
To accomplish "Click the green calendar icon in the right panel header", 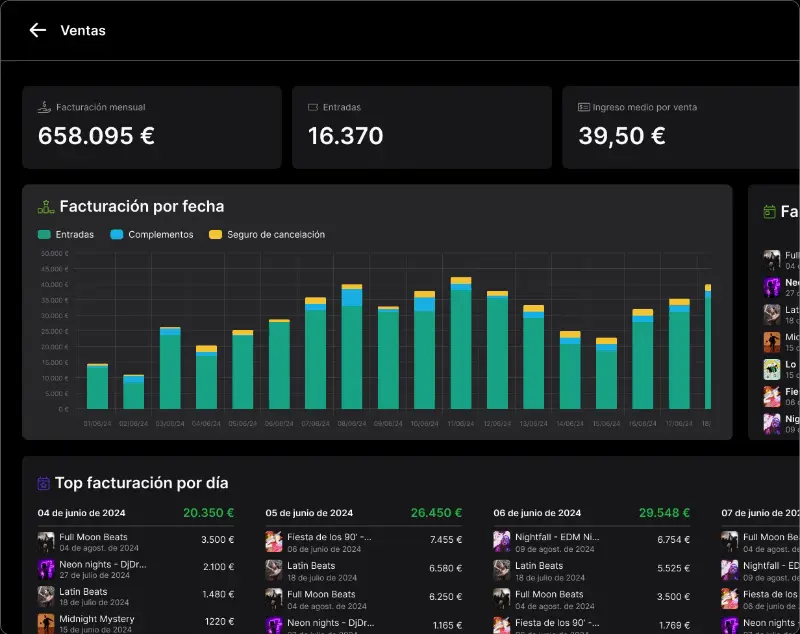I will (769, 212).
